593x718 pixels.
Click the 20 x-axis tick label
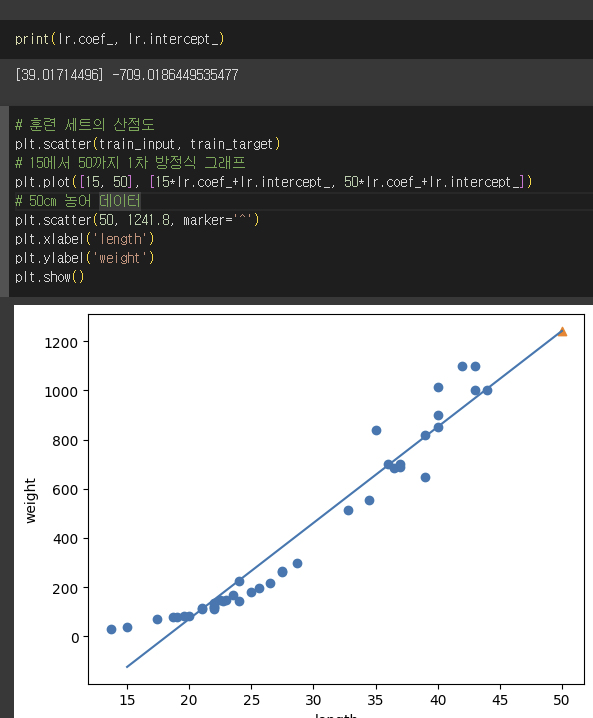[189, 700]
